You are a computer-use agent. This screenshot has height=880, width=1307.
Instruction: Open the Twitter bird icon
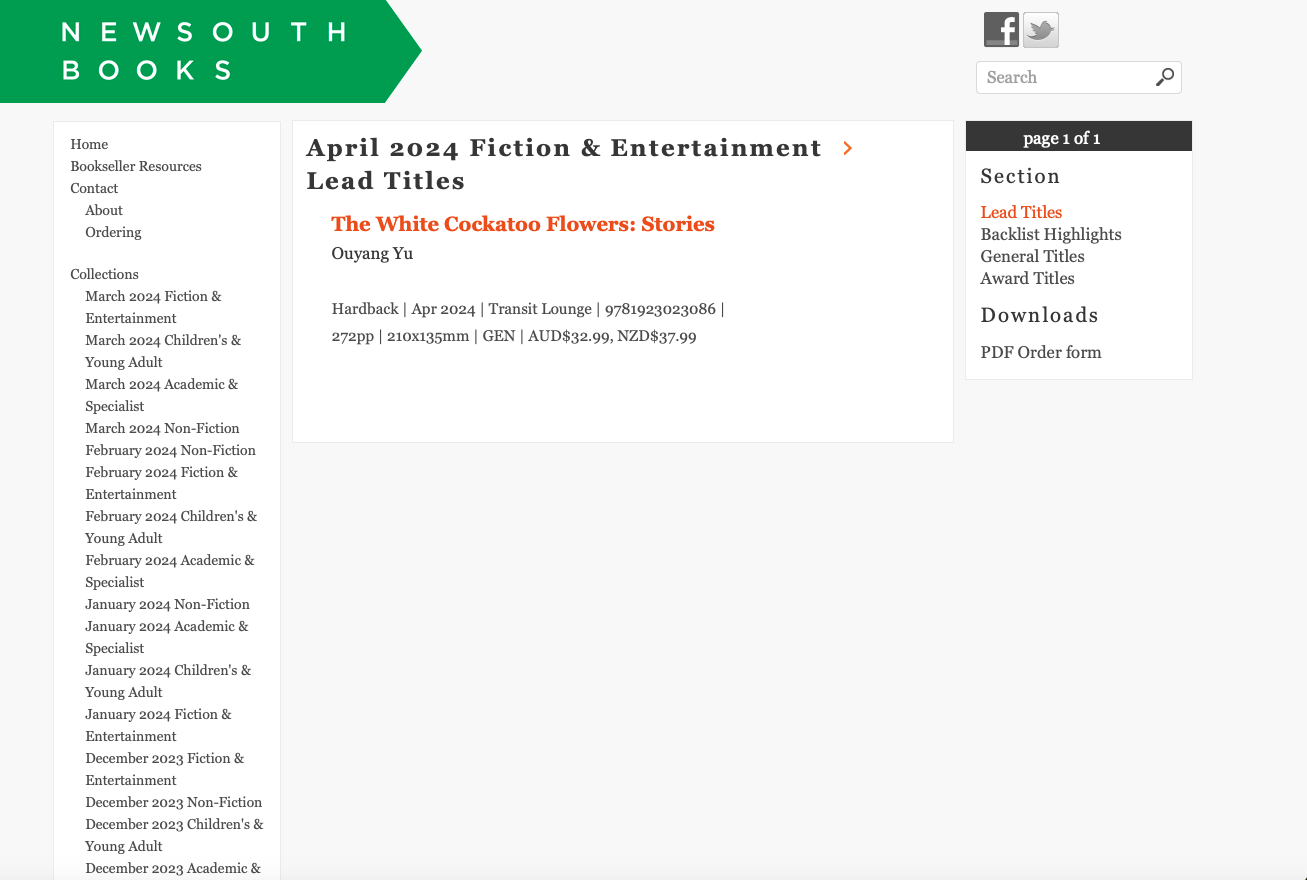click(1041, 30)
